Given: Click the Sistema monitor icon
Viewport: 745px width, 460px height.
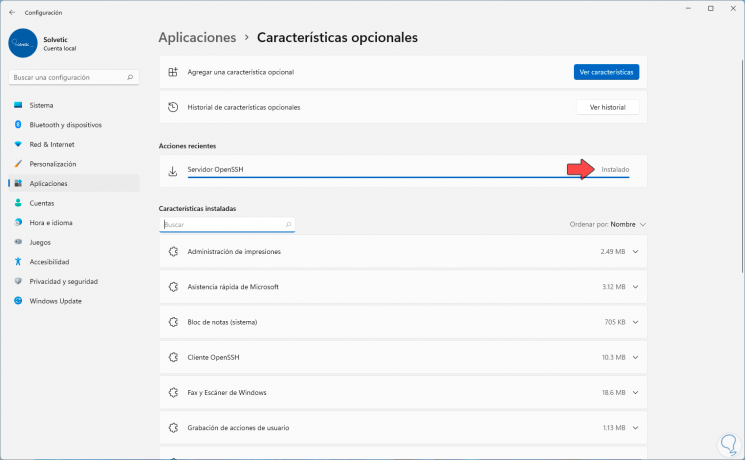Looking at the screenshot, I should coord(17,105).
